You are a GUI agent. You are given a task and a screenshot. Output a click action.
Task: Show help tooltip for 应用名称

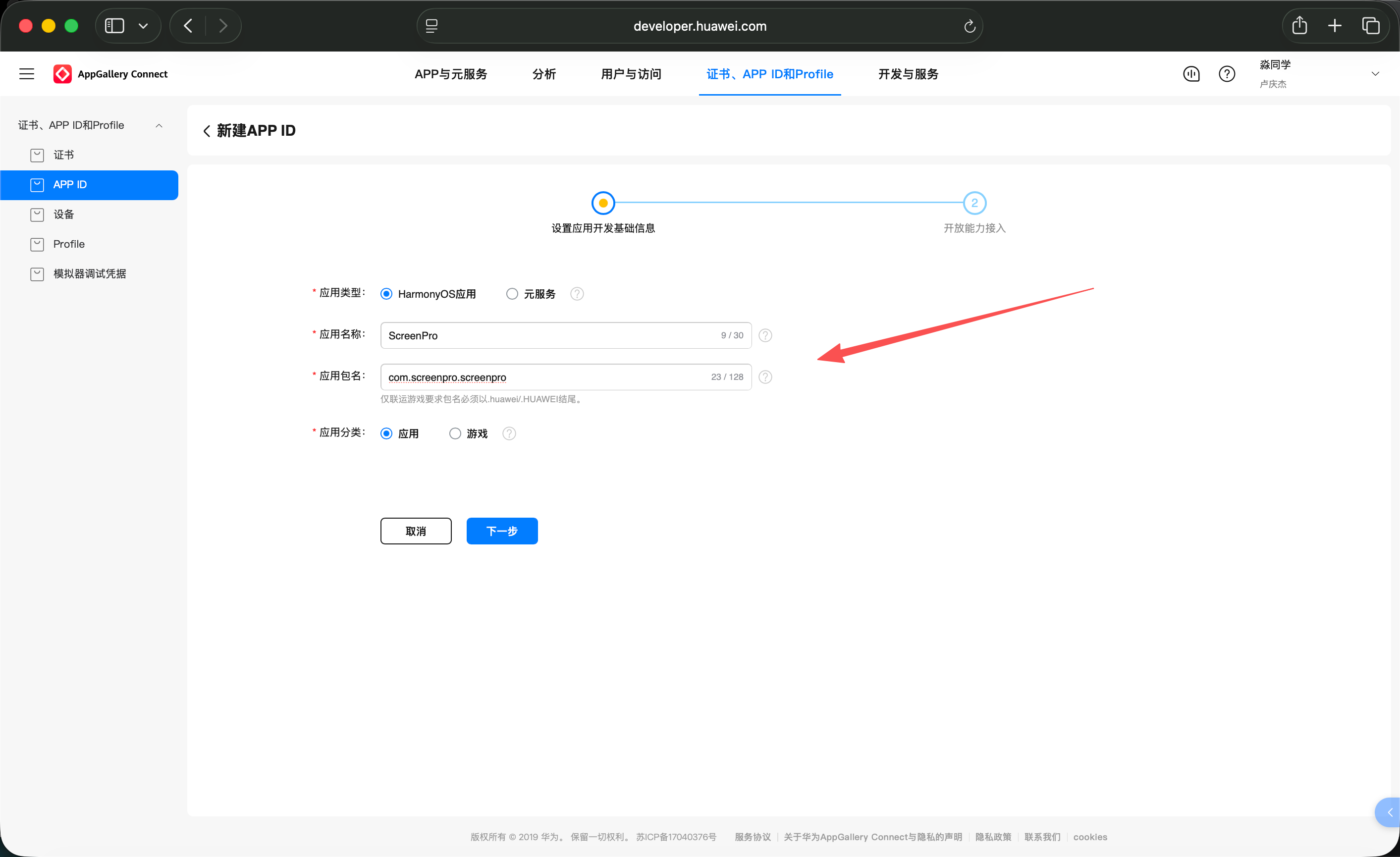[x=765, y=335]
